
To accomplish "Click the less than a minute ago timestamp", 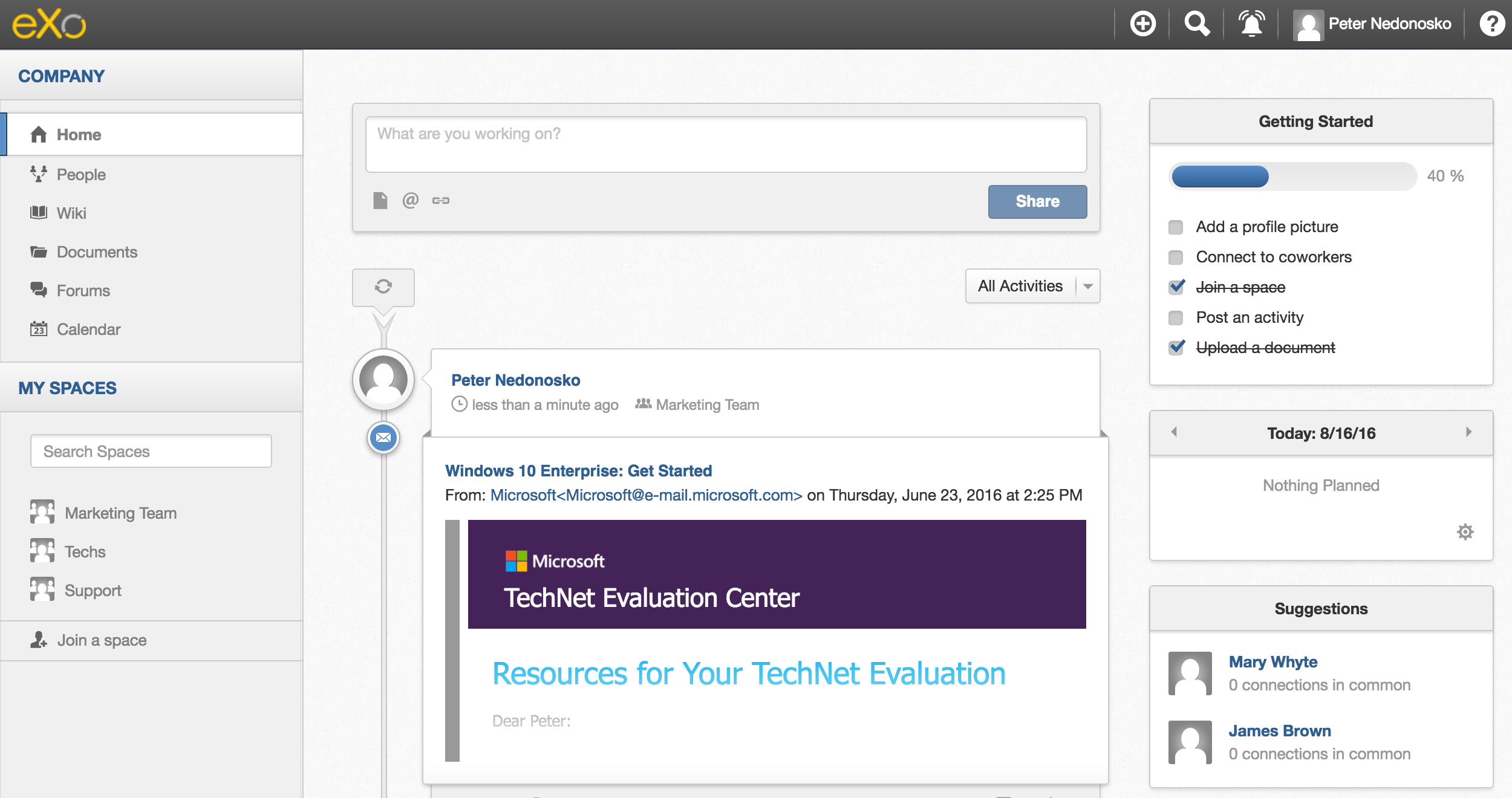I will coord(545,404).
